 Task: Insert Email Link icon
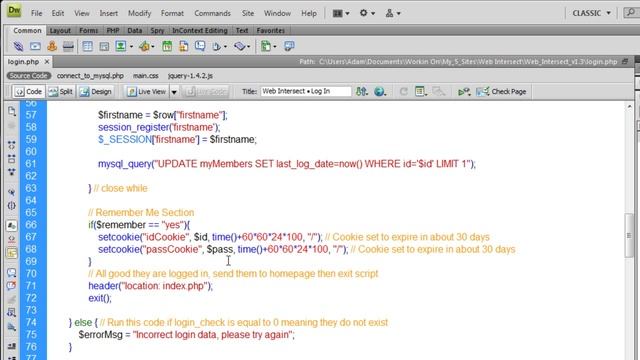point(35,46)
